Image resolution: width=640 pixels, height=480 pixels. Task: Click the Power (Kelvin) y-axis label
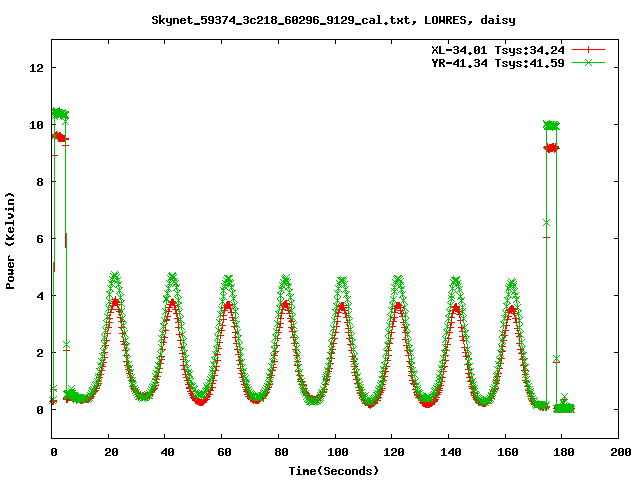[x=10, y=241]
